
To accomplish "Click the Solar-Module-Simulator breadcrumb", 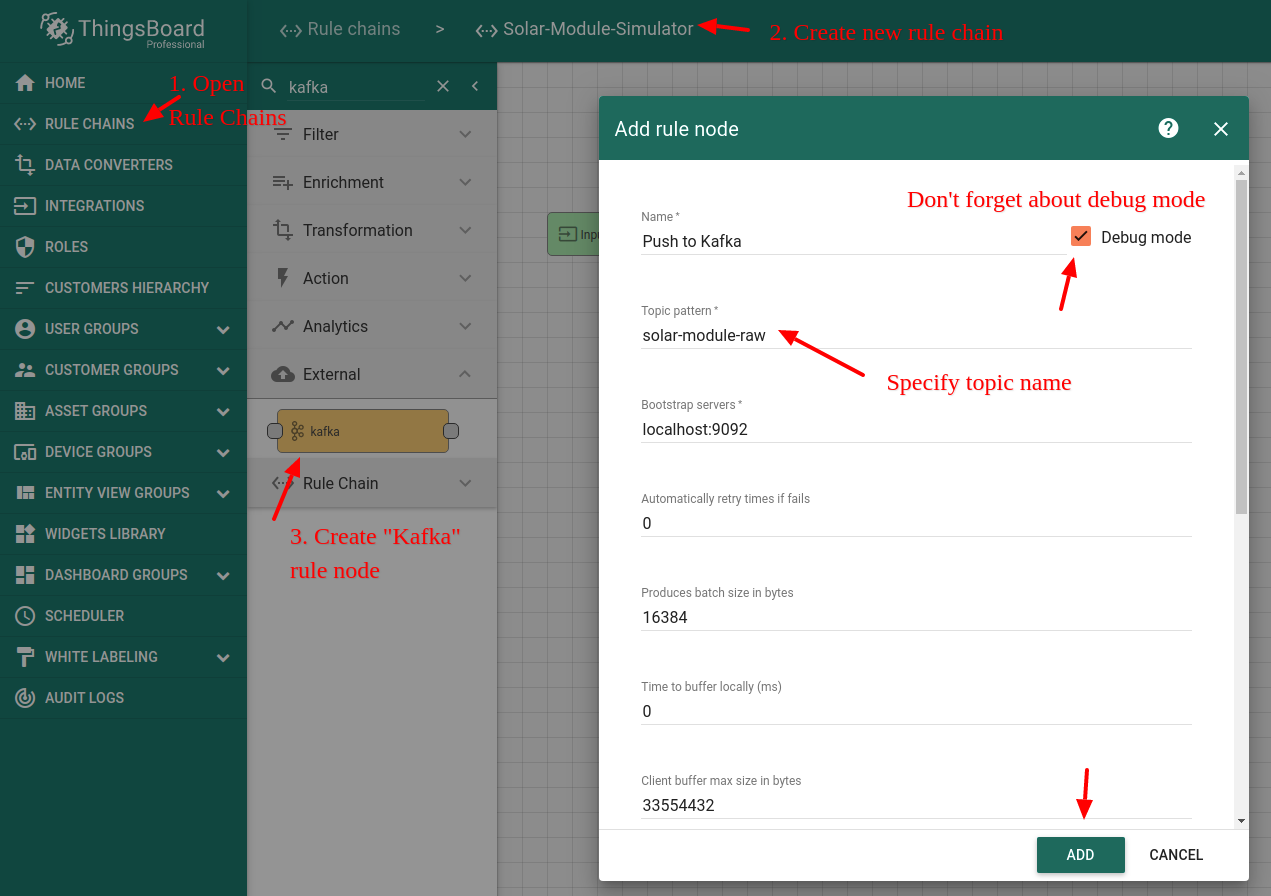I will click(584, 29).
